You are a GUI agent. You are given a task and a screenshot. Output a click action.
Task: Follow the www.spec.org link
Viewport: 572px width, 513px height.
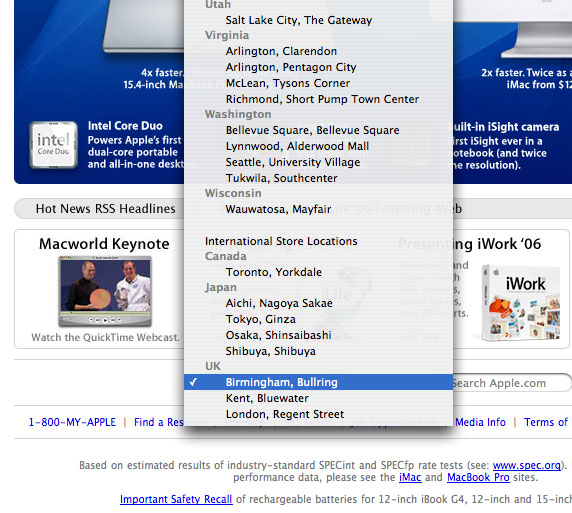[x=527, y=466]
